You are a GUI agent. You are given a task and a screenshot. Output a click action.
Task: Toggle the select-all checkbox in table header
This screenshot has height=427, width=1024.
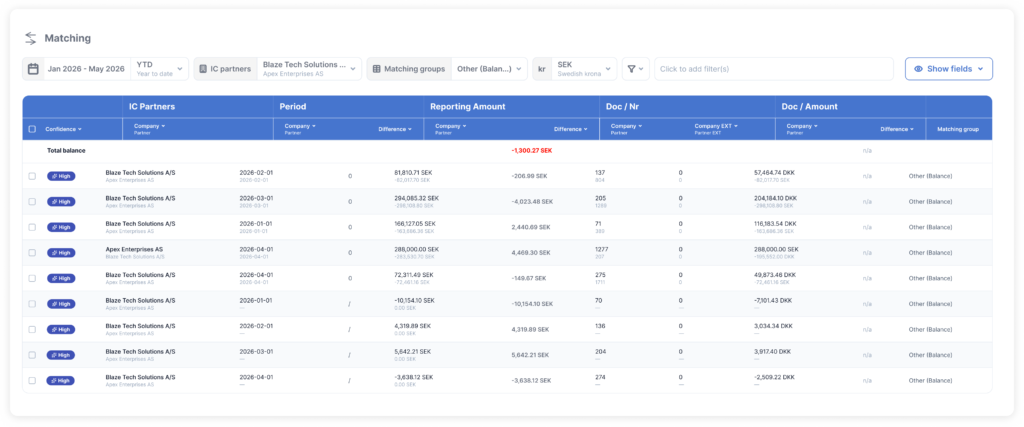33,129
